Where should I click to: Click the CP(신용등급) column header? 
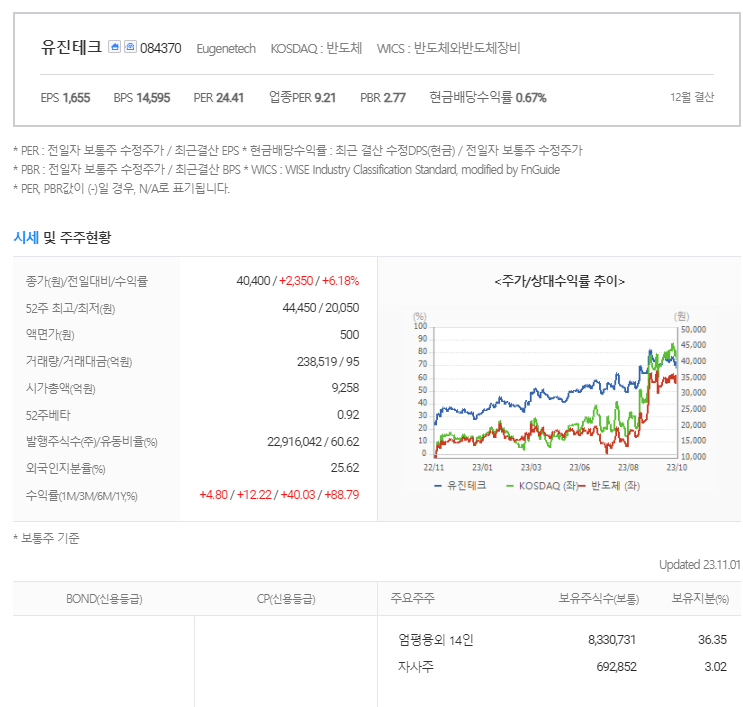[286, 599]
